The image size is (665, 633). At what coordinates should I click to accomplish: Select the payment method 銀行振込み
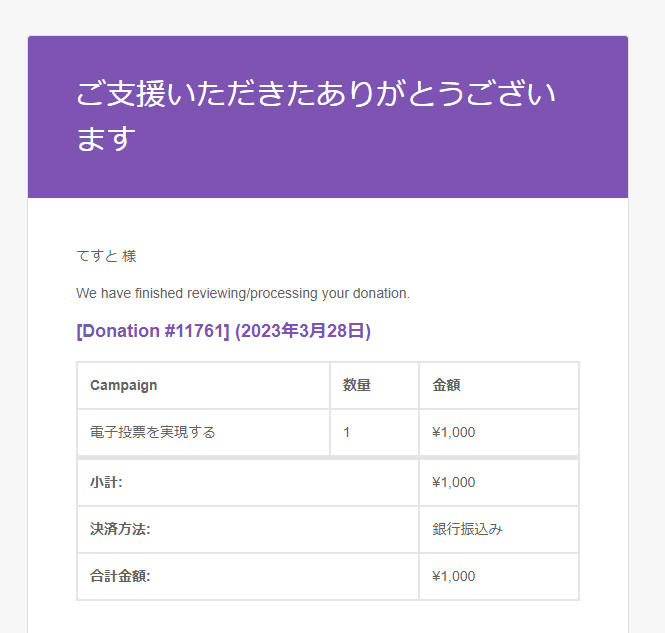pyautogui.click(x=467, y=529)
